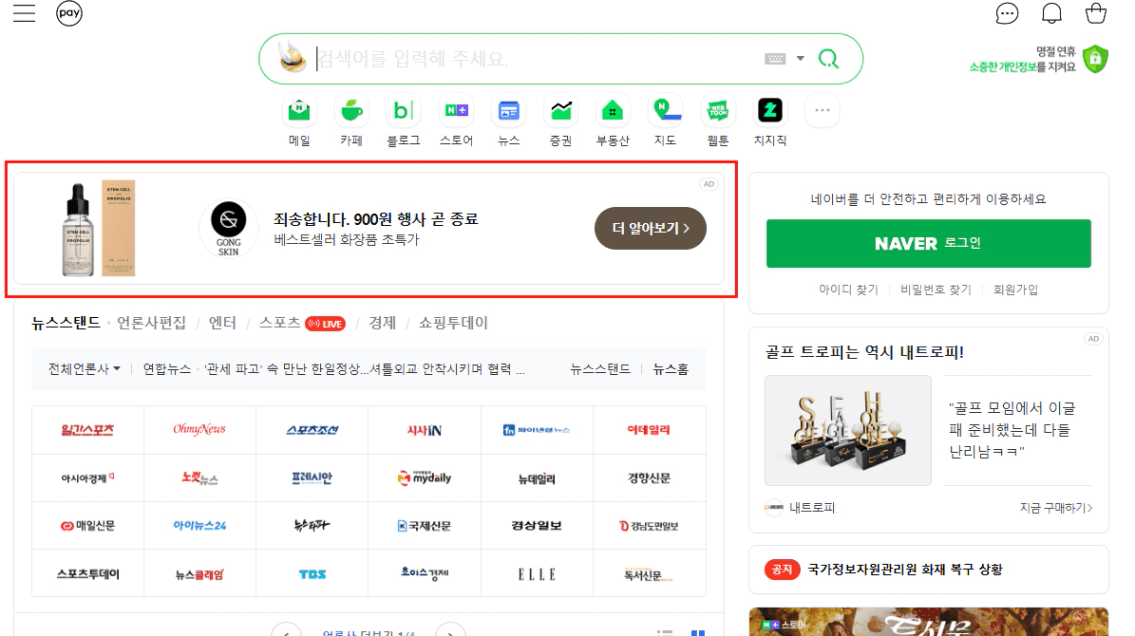Open the 뉴스홈 link
This screenshot has width=1135, height=636.
coord(670,369)
